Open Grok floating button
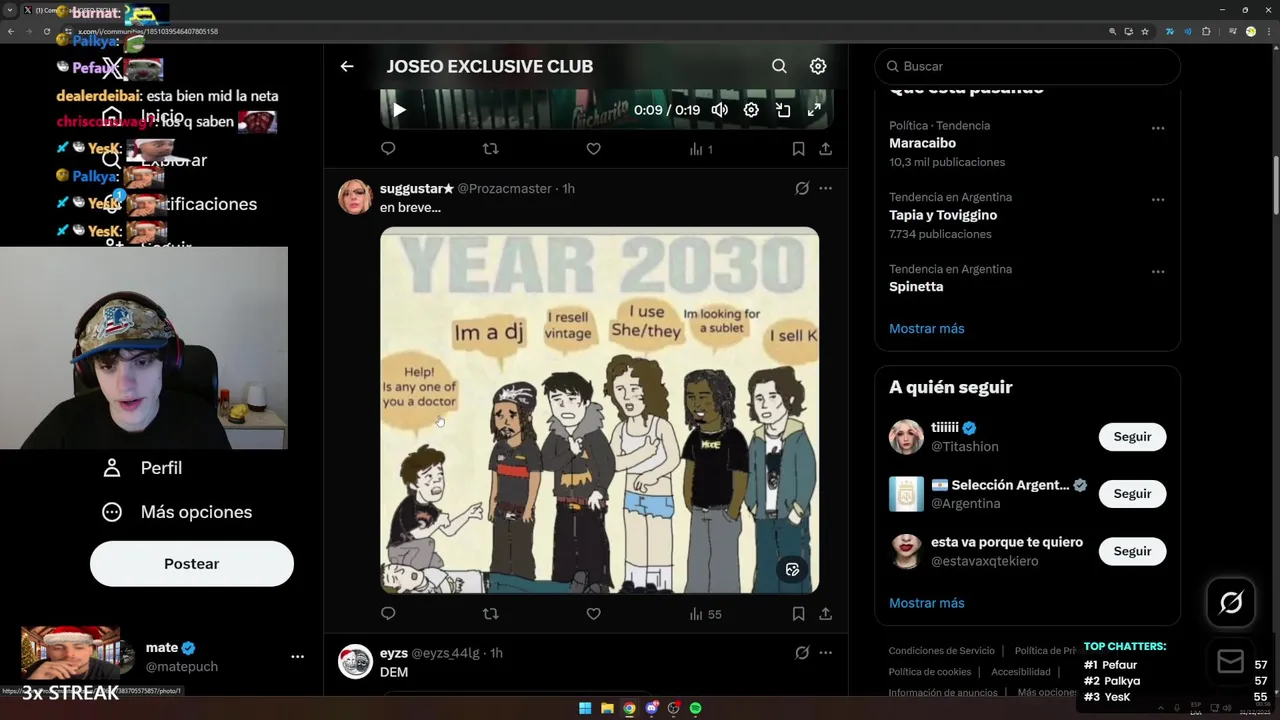Screen dimensions: 1280x720 [x=1231, y=602]
